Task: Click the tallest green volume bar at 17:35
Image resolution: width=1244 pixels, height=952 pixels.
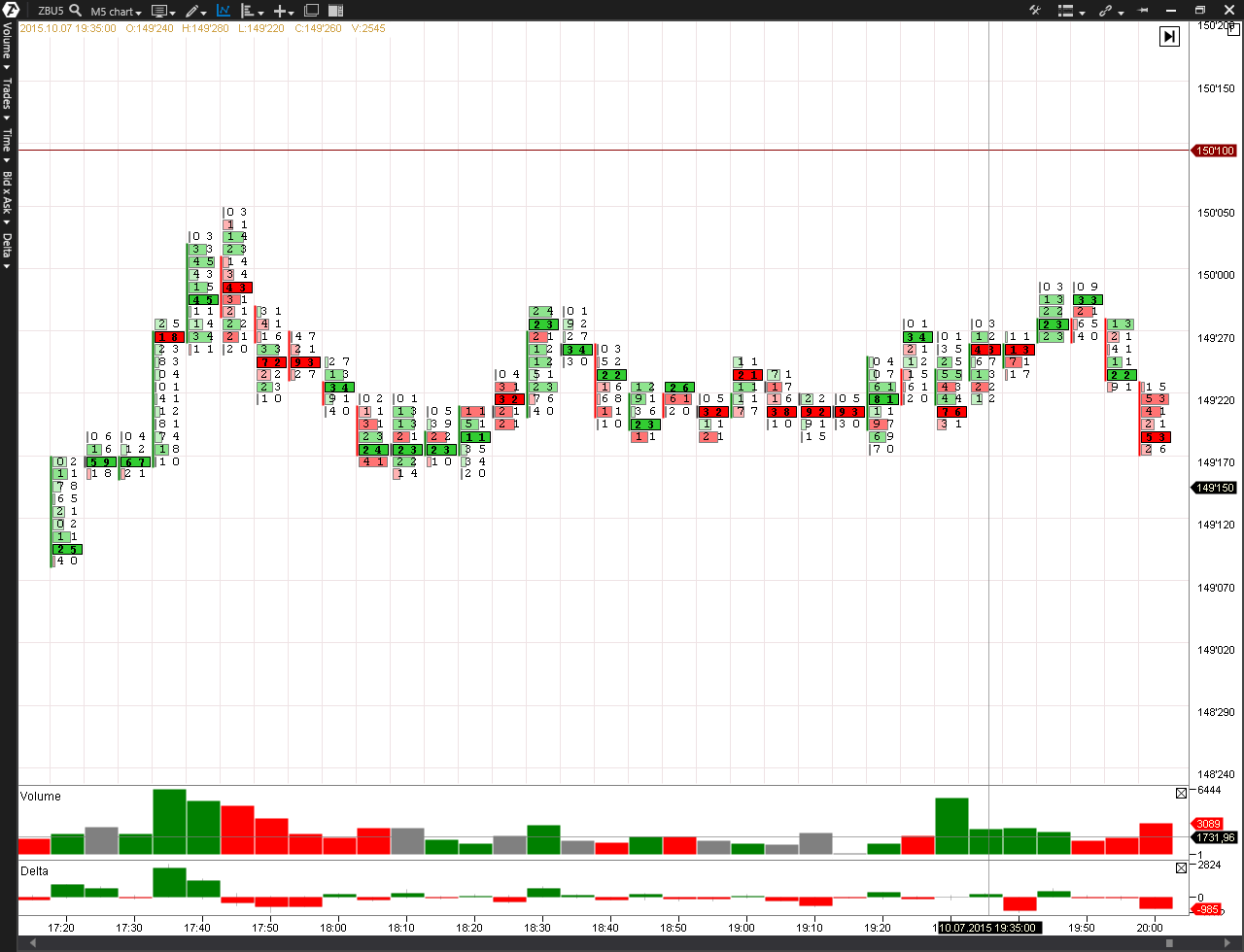Action: coord(169,822)
